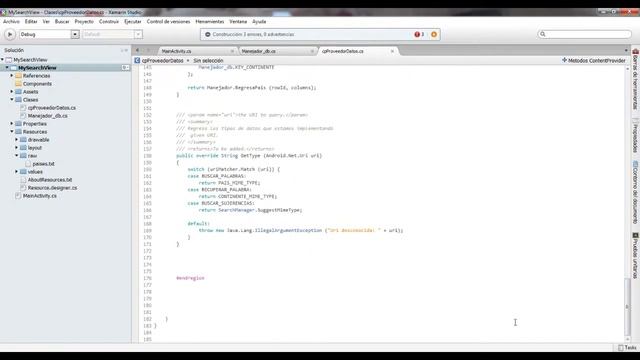Open the Propiedades side panel
This screenshot has height=360, width=640.
click(636, 138)
